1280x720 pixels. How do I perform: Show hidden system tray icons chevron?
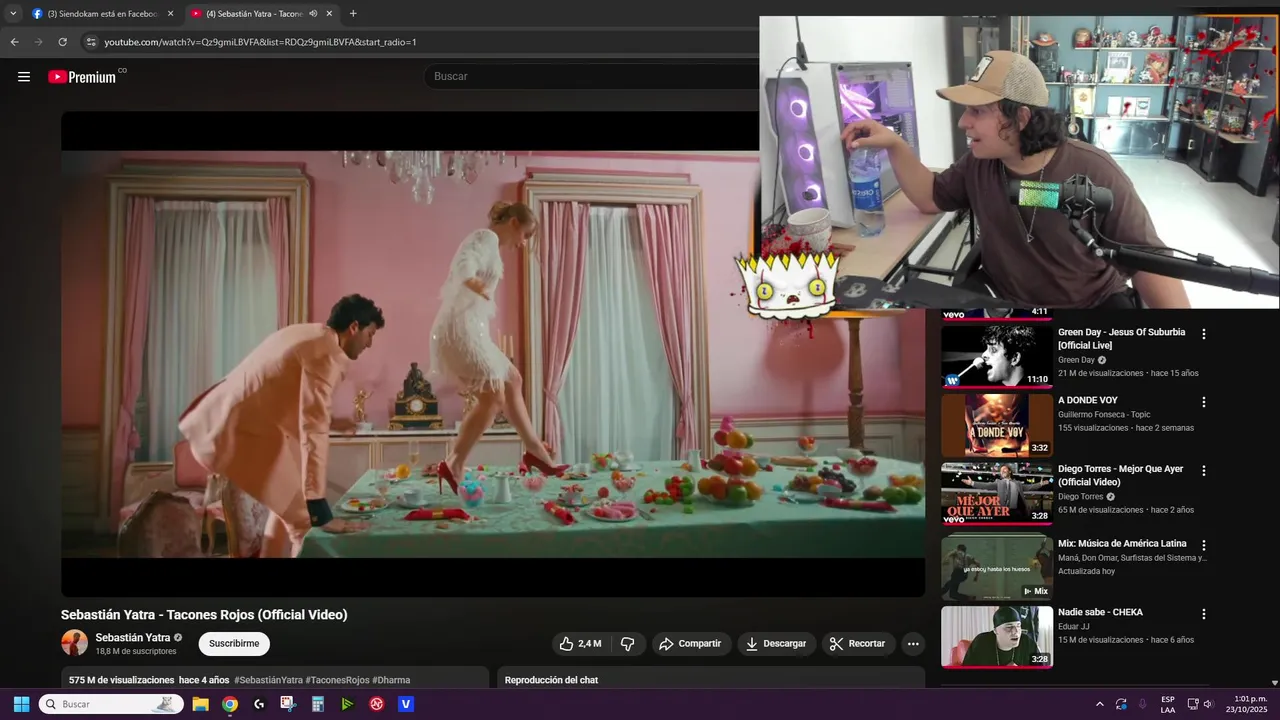click(1100, 704)
